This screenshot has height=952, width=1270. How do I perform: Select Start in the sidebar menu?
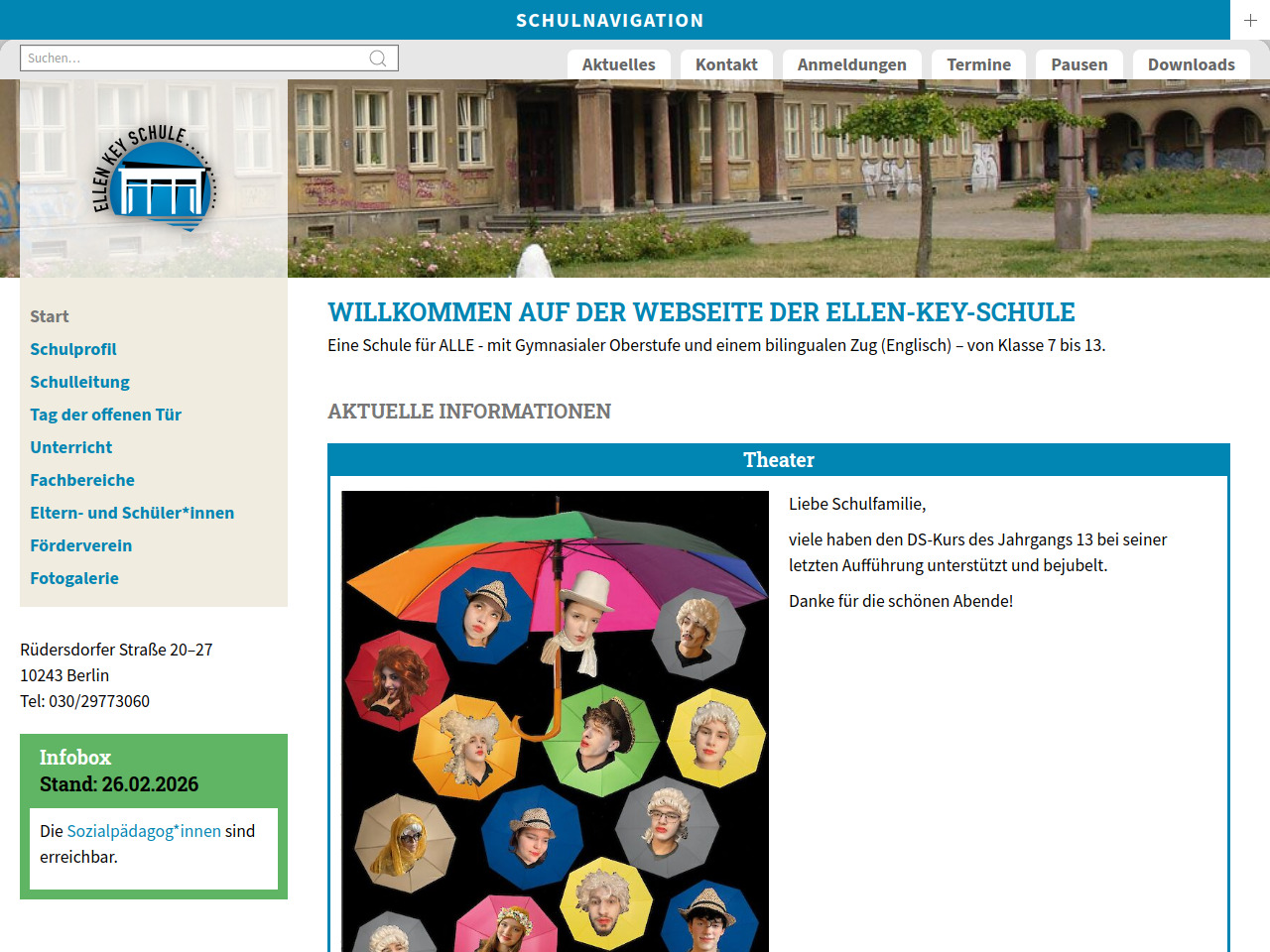click(50, 316)
